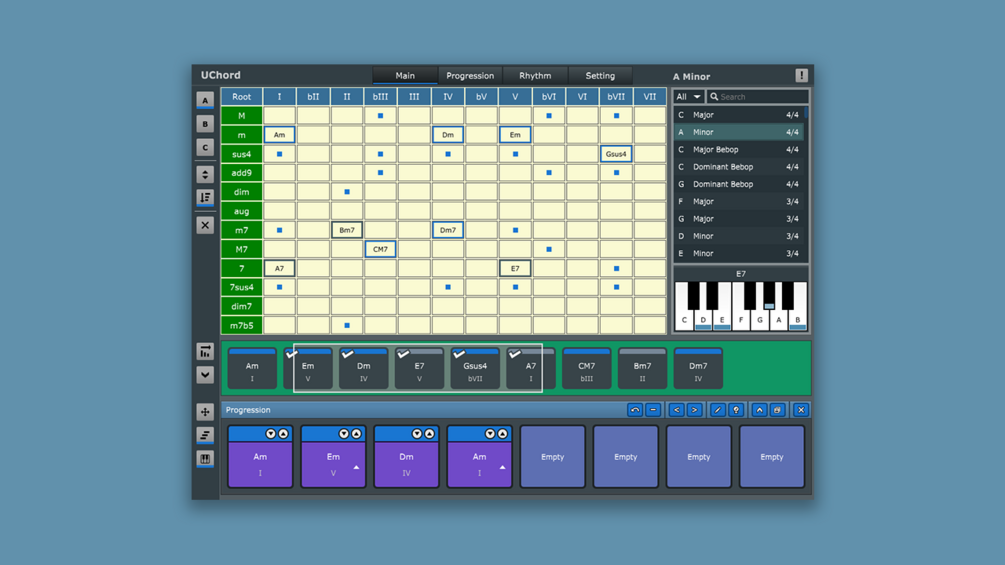Toggle the checkmark on the E7 chord pad
Viewport: 1005px width, 565px height.
coord(403,354)
